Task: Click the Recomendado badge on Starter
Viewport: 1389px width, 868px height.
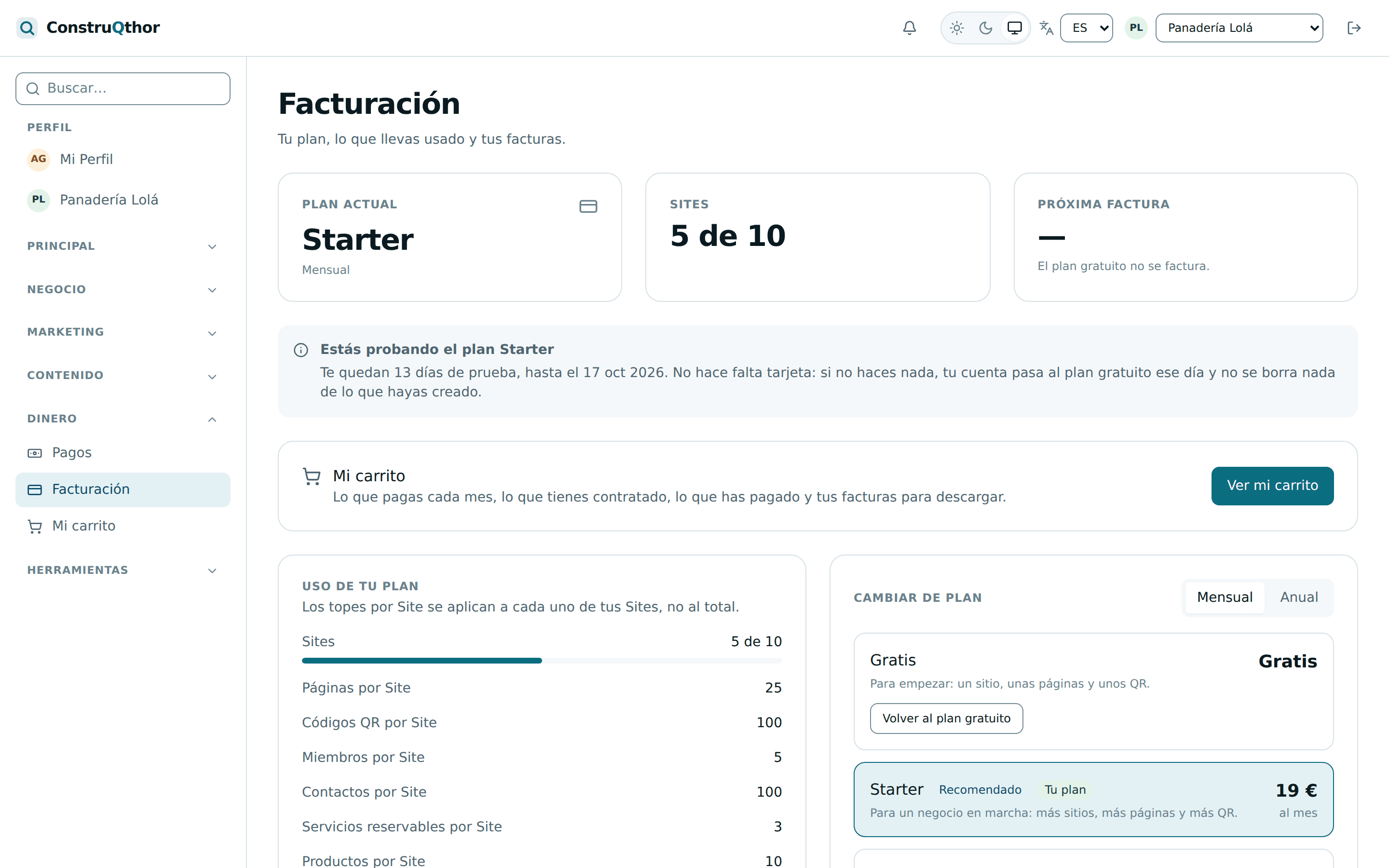Action: [x=980, y=790]
